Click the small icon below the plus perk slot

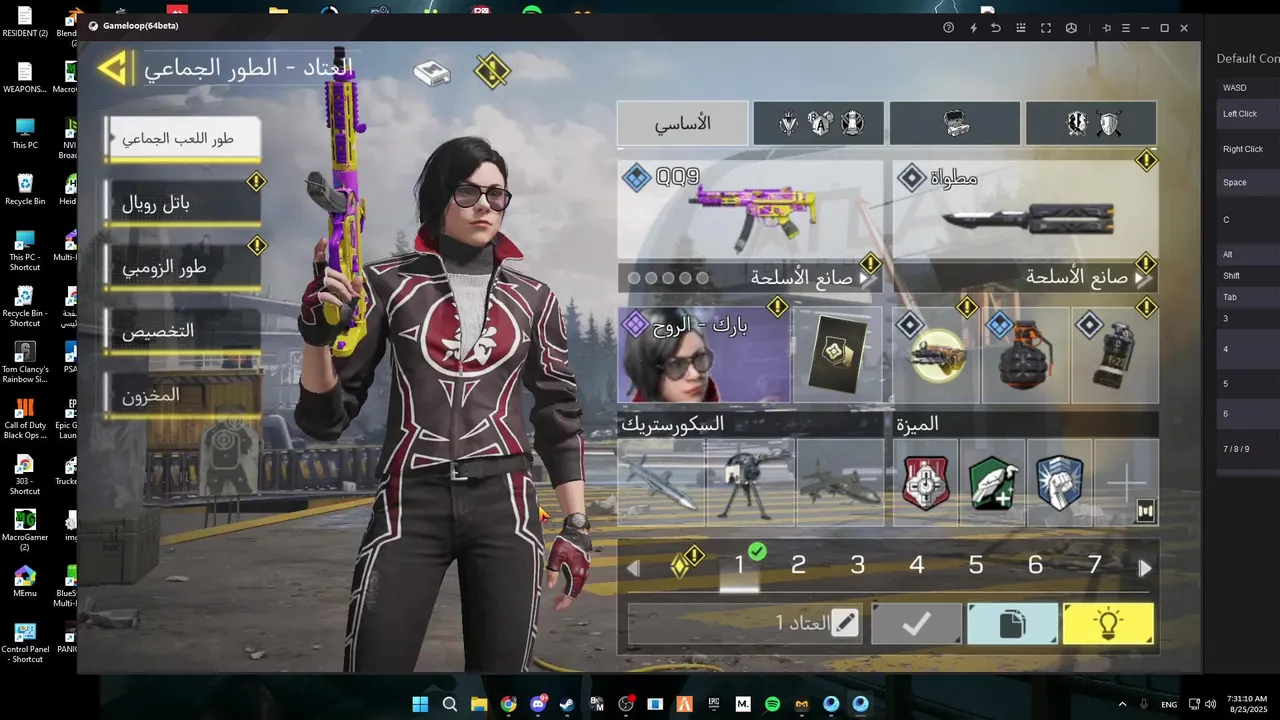point(1145,511)
